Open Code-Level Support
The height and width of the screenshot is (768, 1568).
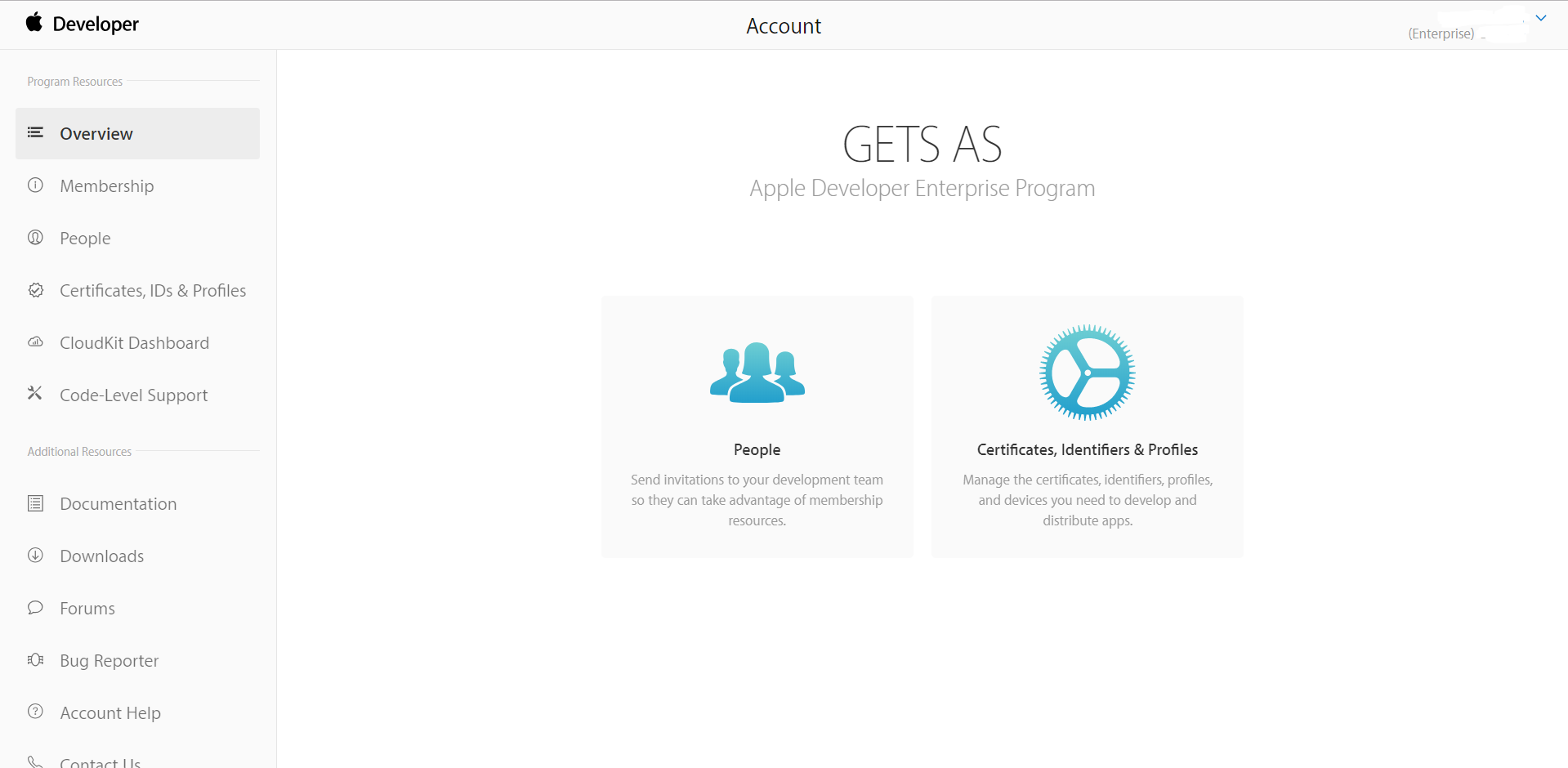[x=133, y=395]
